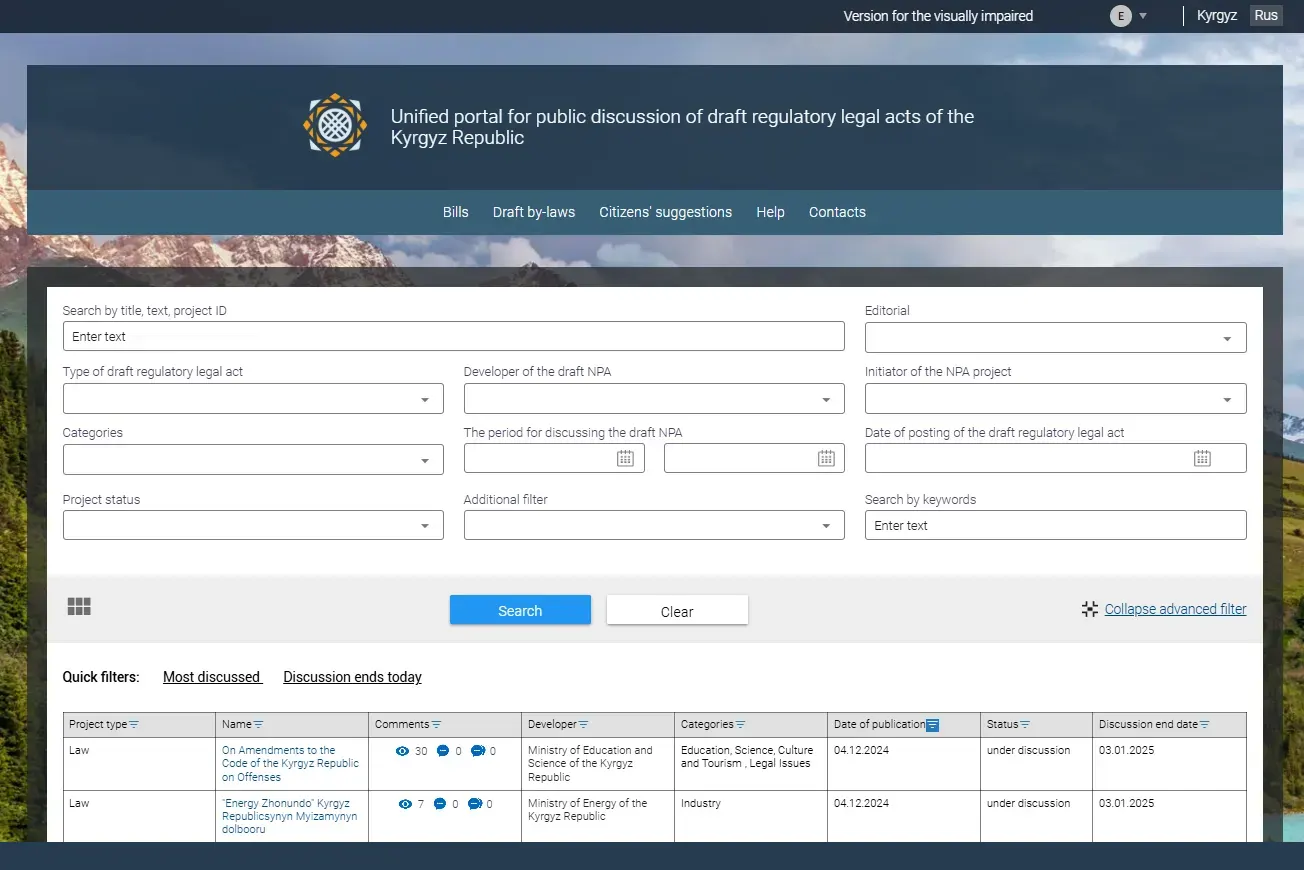Open Version for the visually impaired

pos(938,16)
